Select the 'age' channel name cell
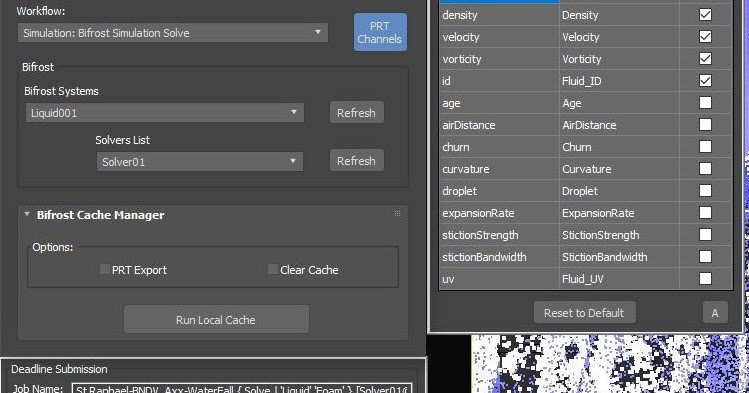 click(499, 103)
